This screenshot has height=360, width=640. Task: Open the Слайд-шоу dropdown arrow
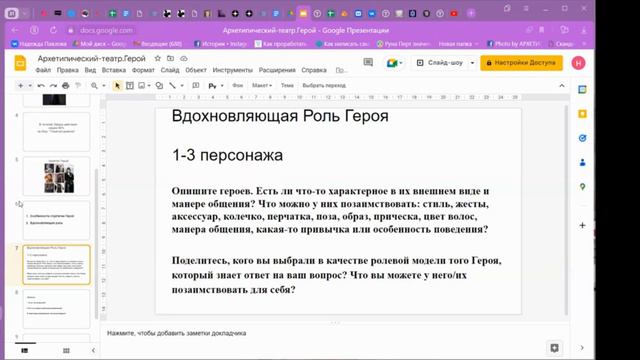[x=472, y=63]
